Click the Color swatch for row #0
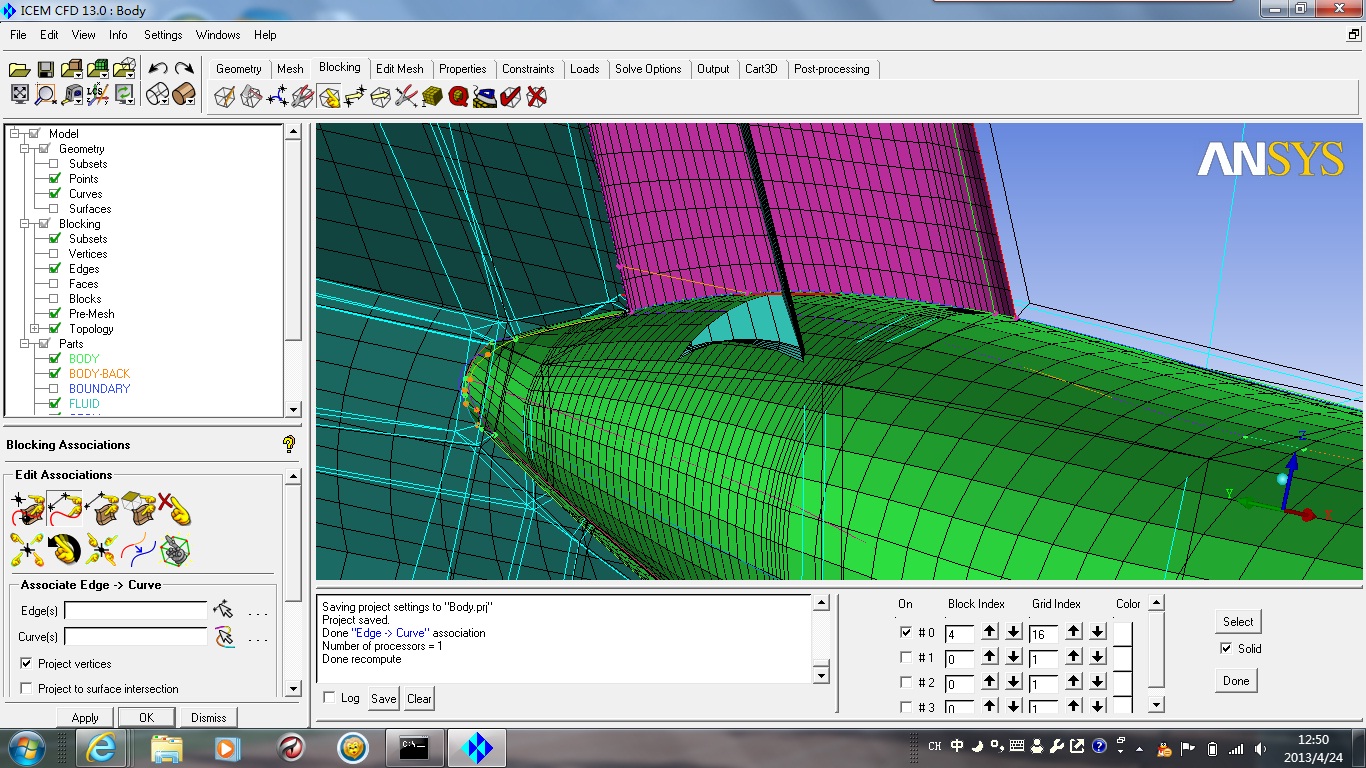The height and width of the screenshot is (768, 1366). 1123,633
